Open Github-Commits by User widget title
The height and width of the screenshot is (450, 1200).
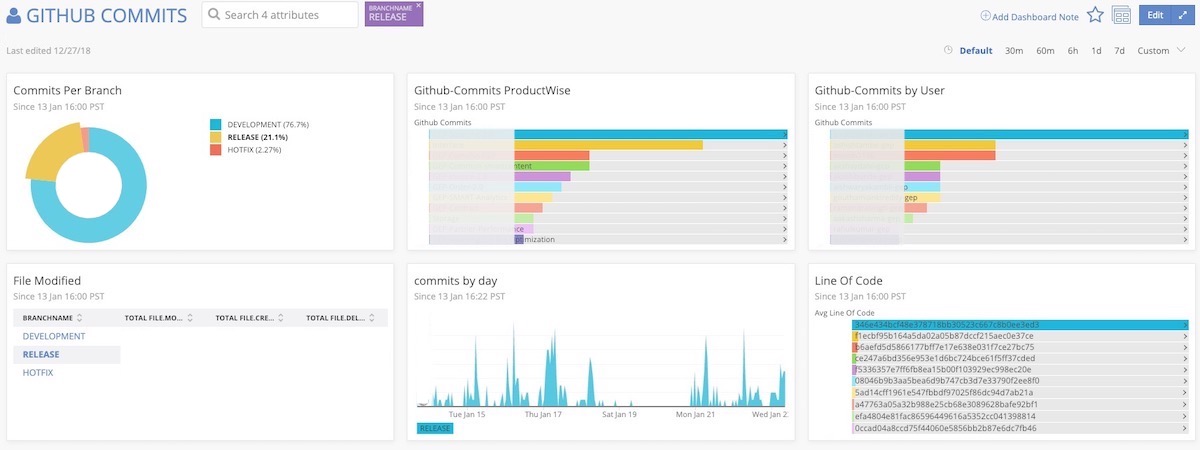pos(880,90)
